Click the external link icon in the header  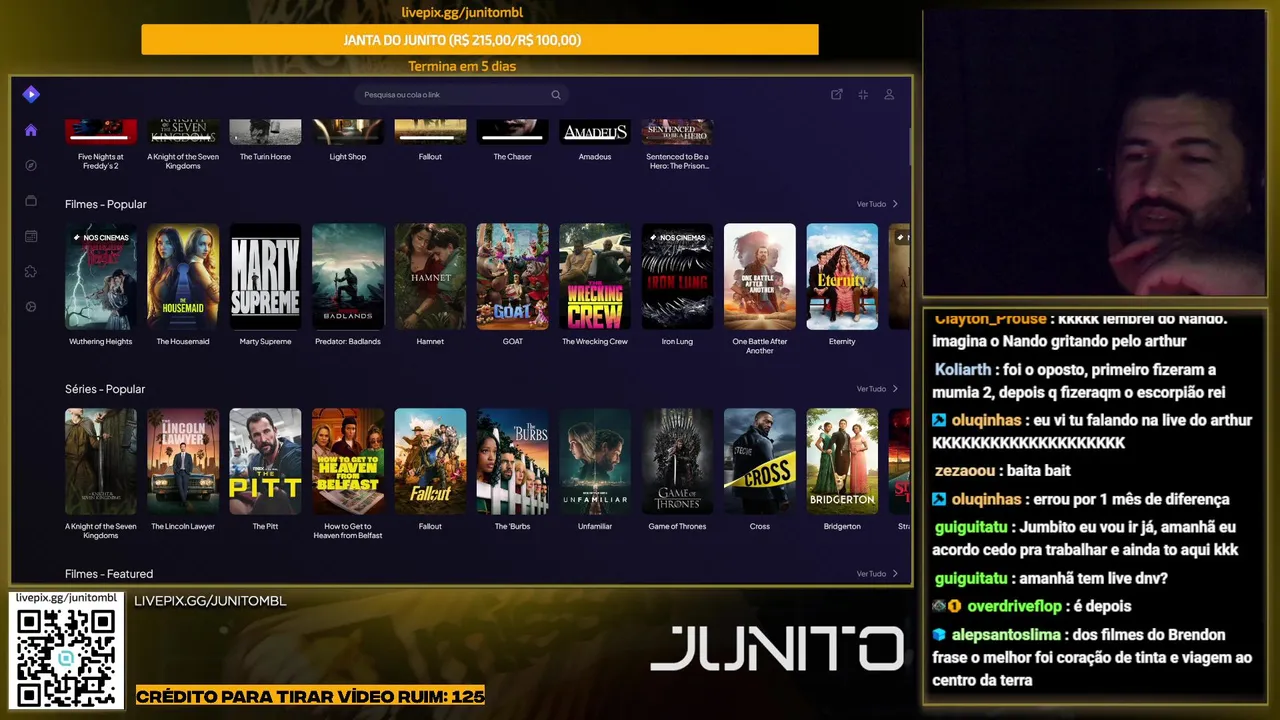tap(837, 95)
